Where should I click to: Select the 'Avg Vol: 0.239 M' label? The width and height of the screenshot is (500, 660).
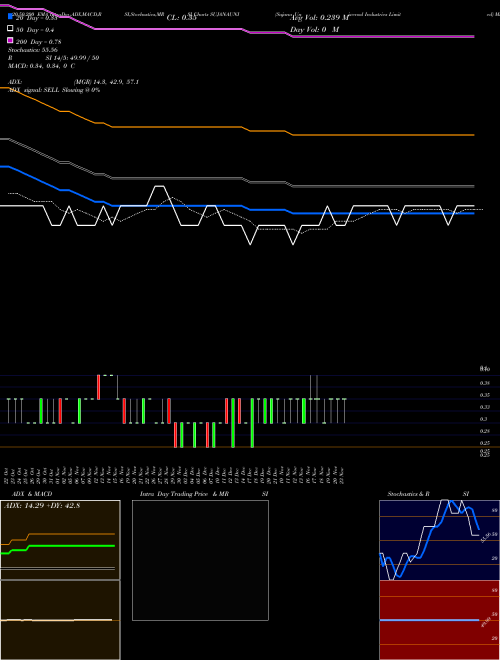pos(319,18)
